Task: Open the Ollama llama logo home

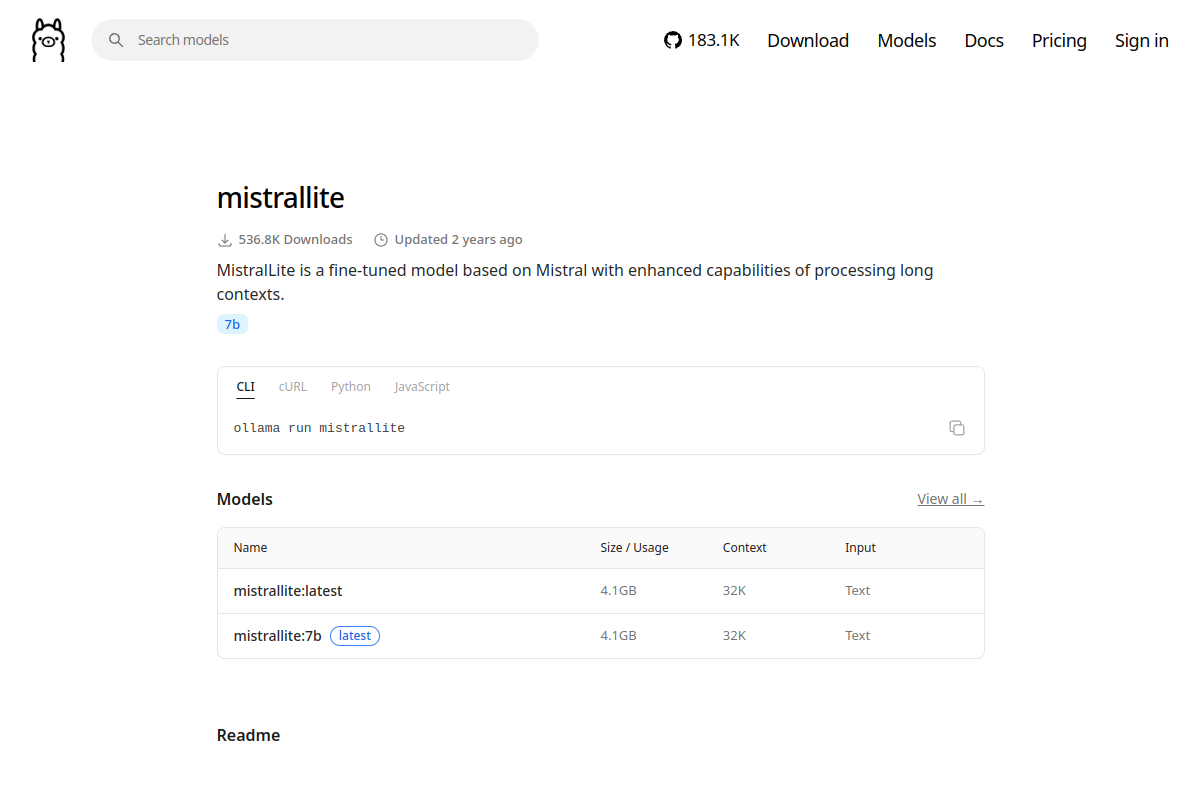Action: pyautogui.click(x=48, y=40)
